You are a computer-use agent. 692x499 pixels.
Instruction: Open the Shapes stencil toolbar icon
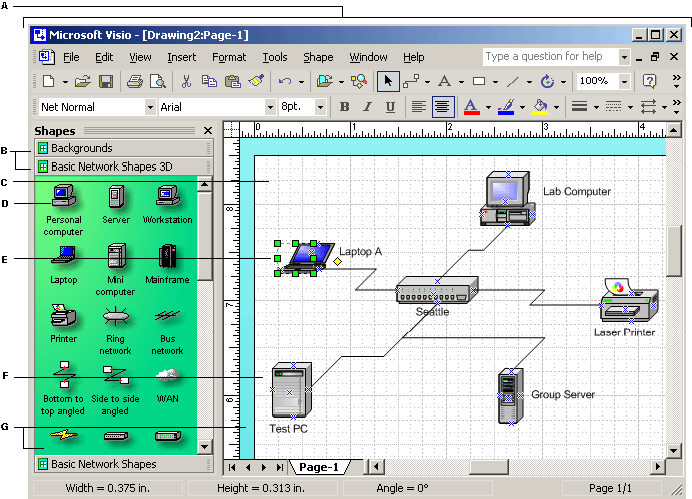[325, 81]
